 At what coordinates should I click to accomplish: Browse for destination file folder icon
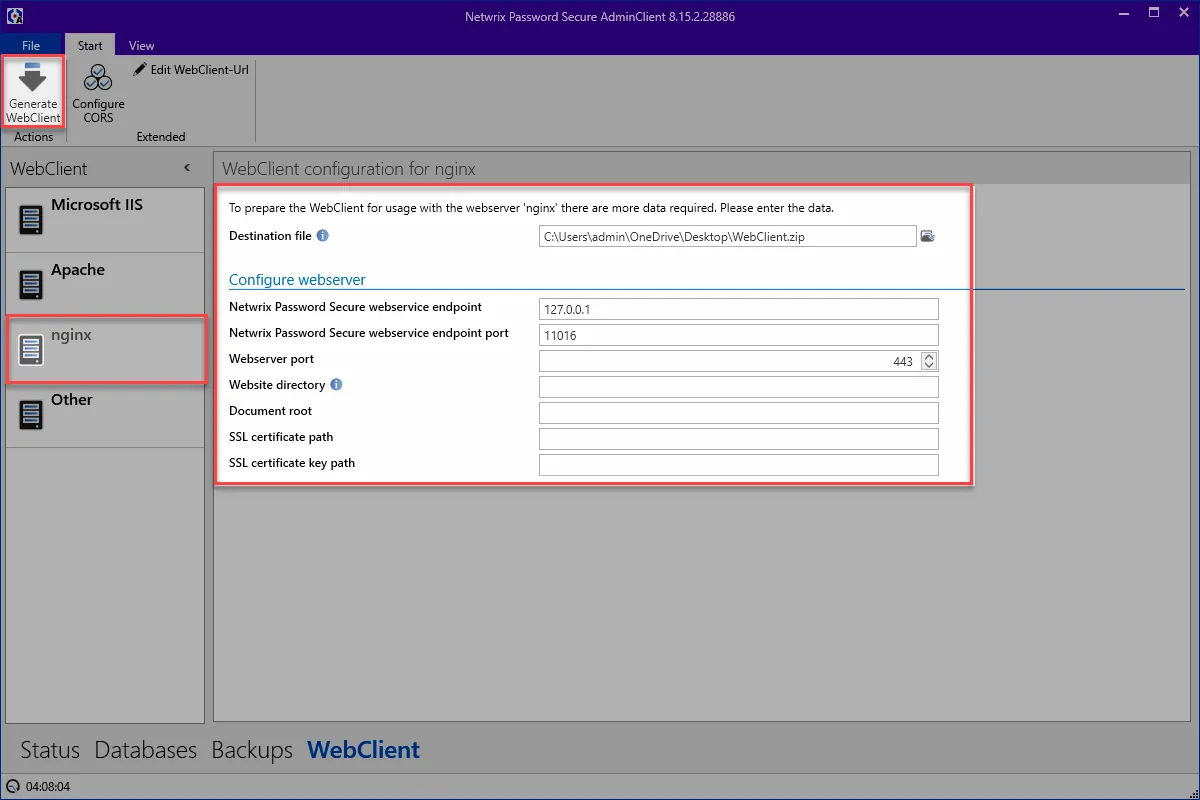click(927, 236)
